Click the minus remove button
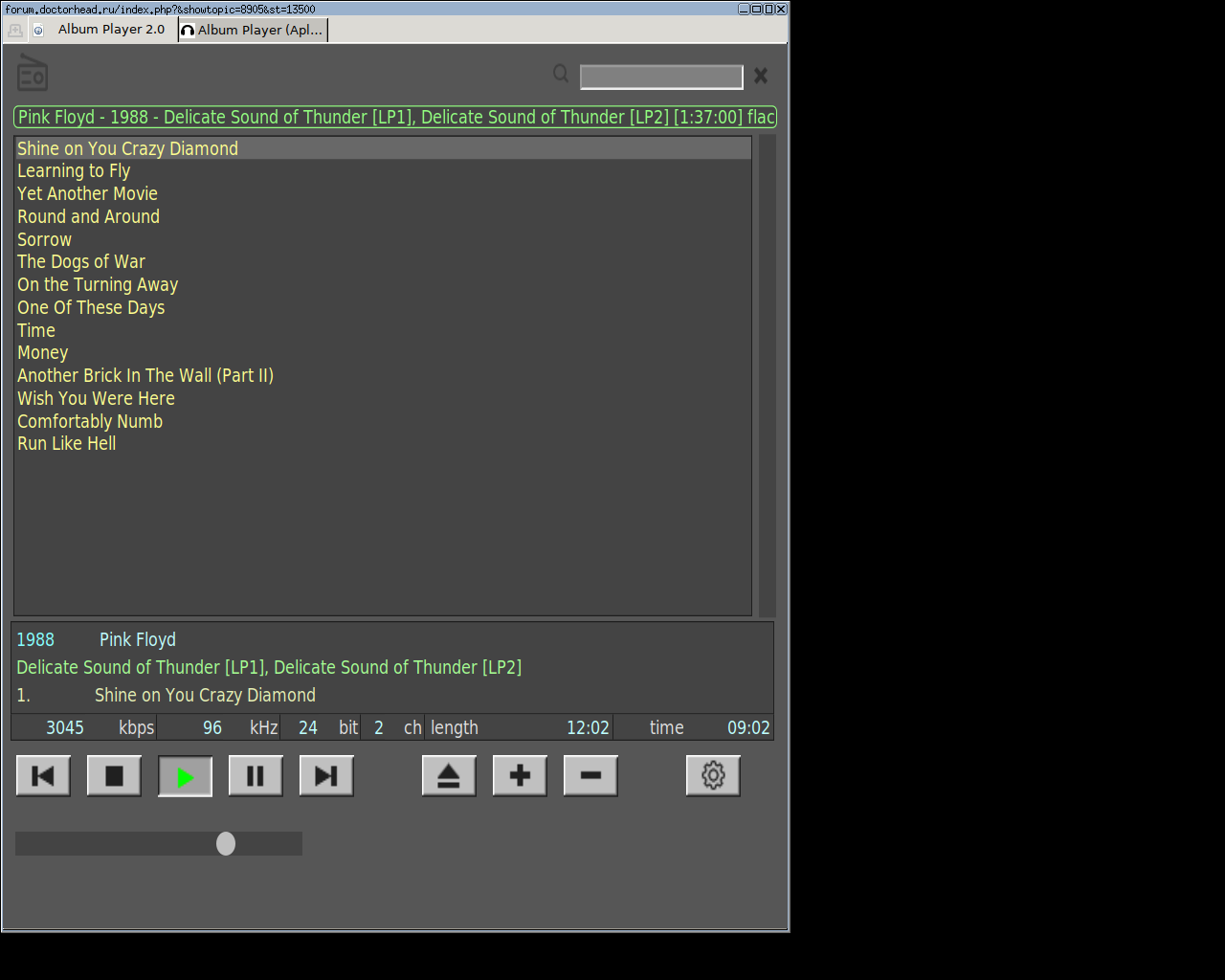The image size is (1225, 980). tap(590, 776)
